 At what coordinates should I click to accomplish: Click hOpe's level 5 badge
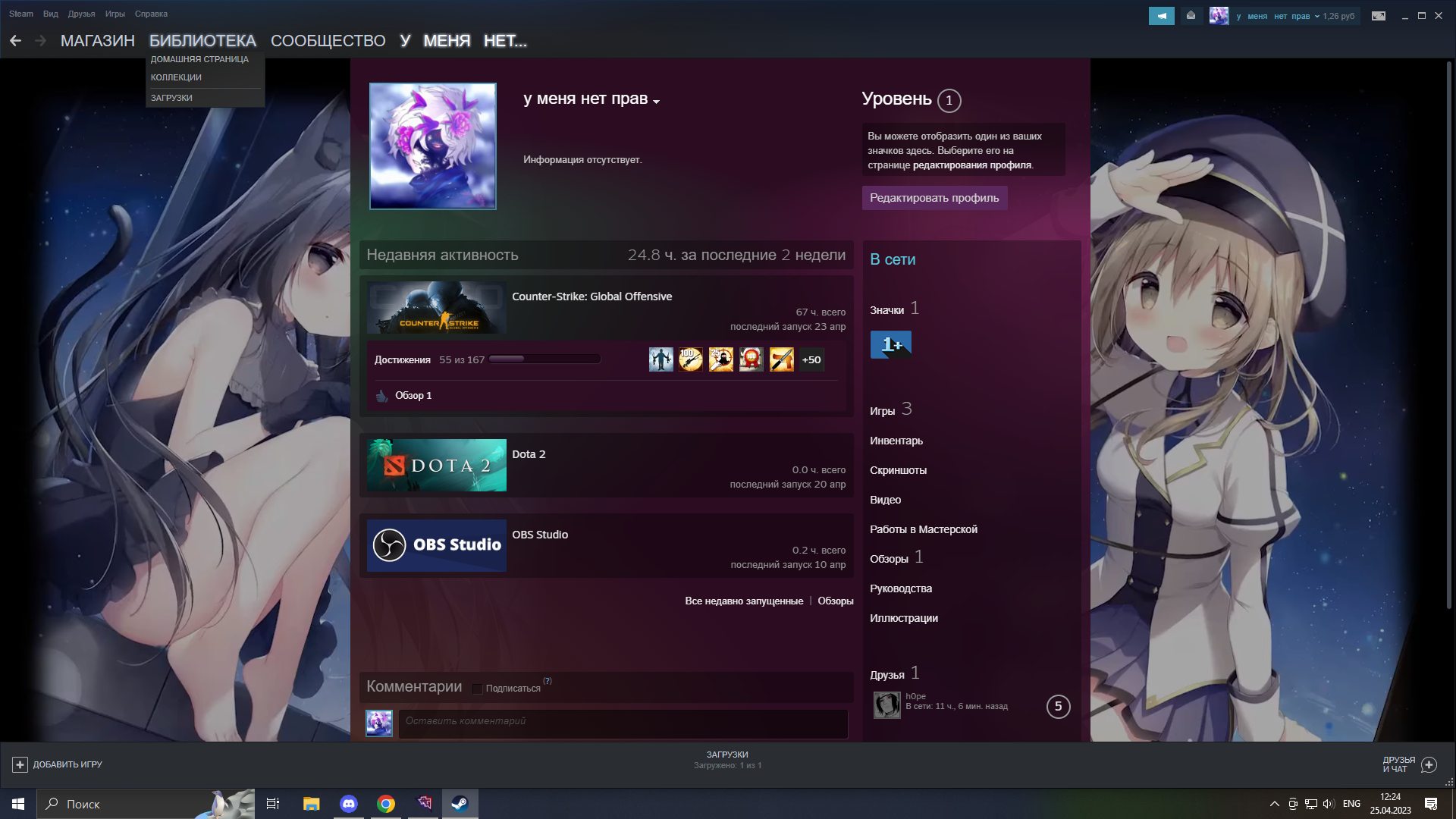pos(1058,707)
